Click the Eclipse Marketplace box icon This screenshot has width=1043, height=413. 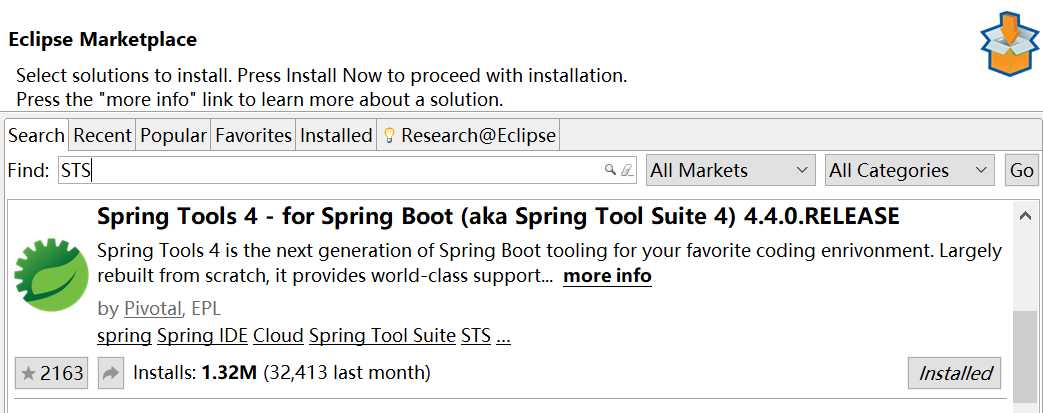coord(1009,43)
